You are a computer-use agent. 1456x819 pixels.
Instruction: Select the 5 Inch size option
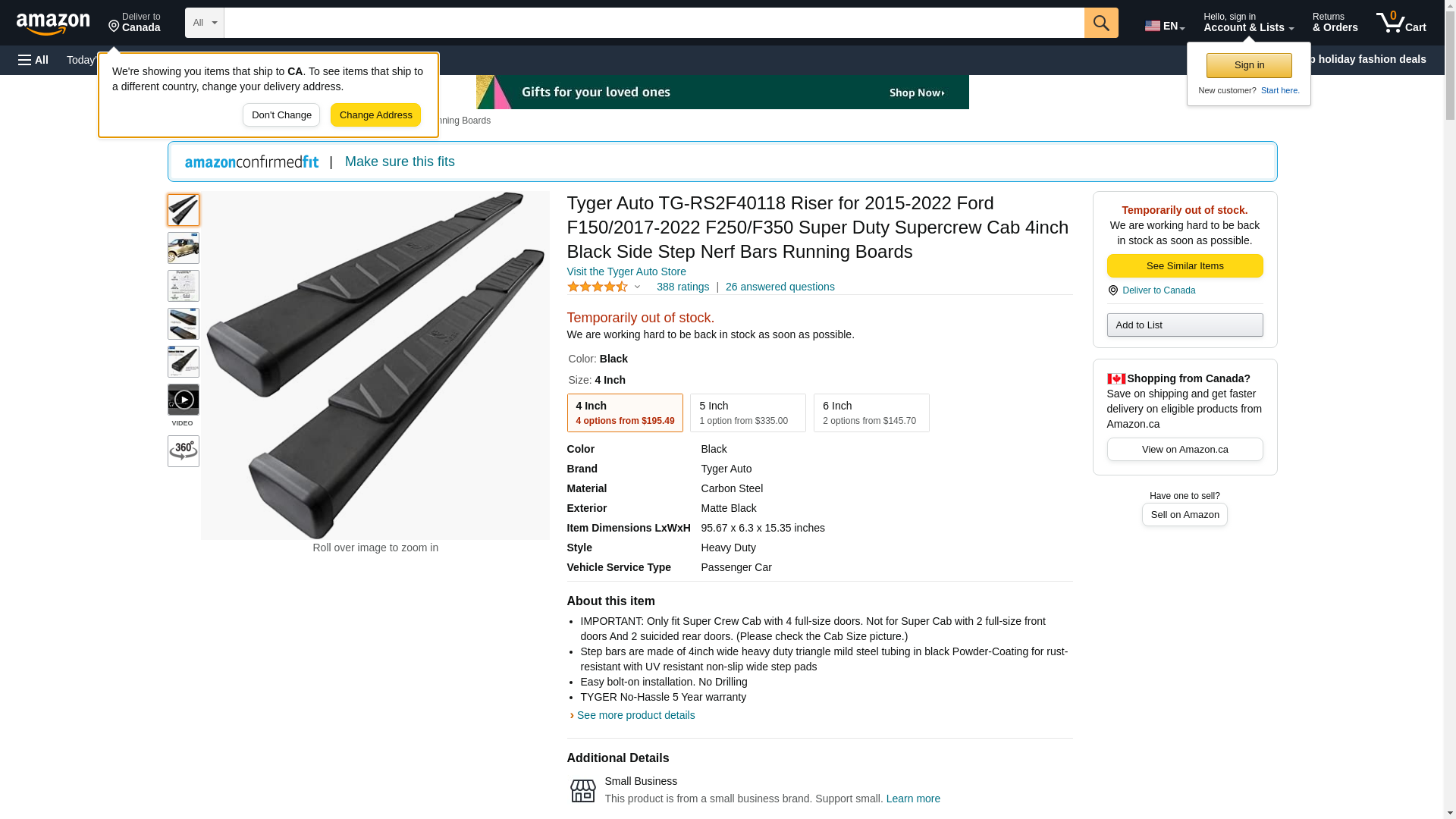tap(748, 413)
